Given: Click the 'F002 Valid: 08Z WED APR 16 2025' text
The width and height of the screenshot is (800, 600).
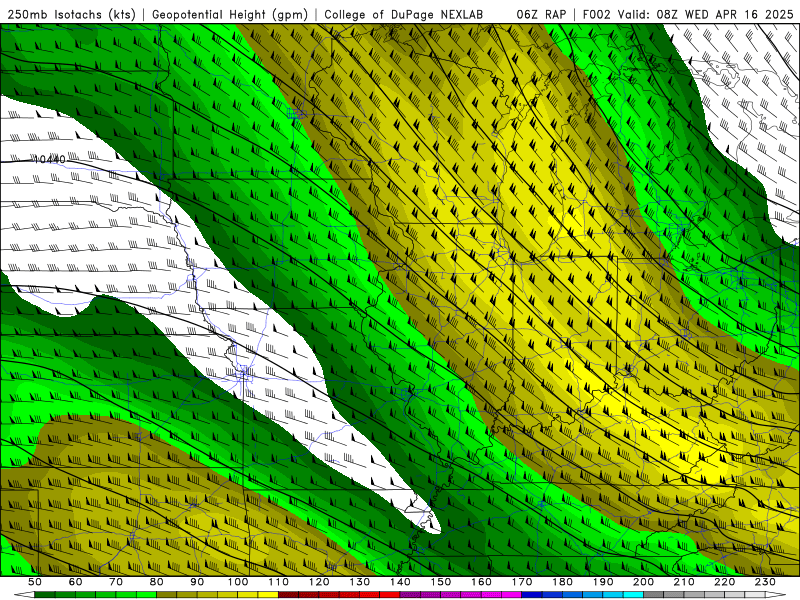Looking at the screenshot, I should (688, 14).
